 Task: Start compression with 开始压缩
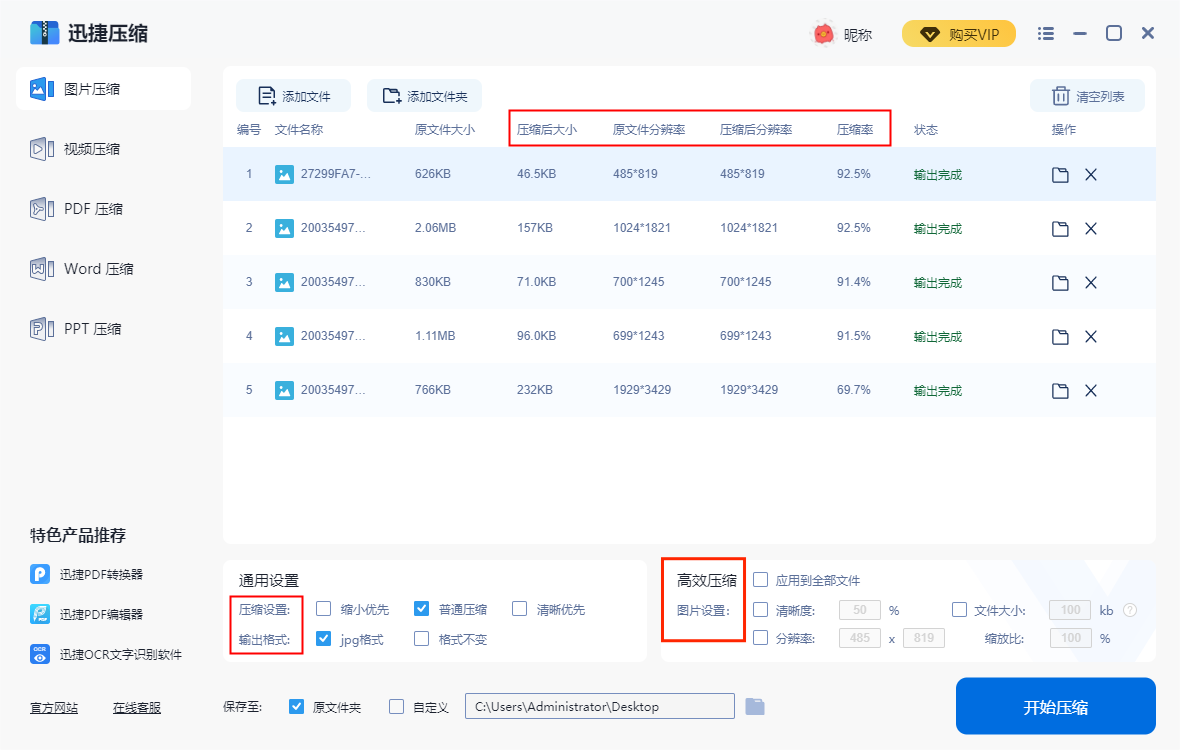1055,706
